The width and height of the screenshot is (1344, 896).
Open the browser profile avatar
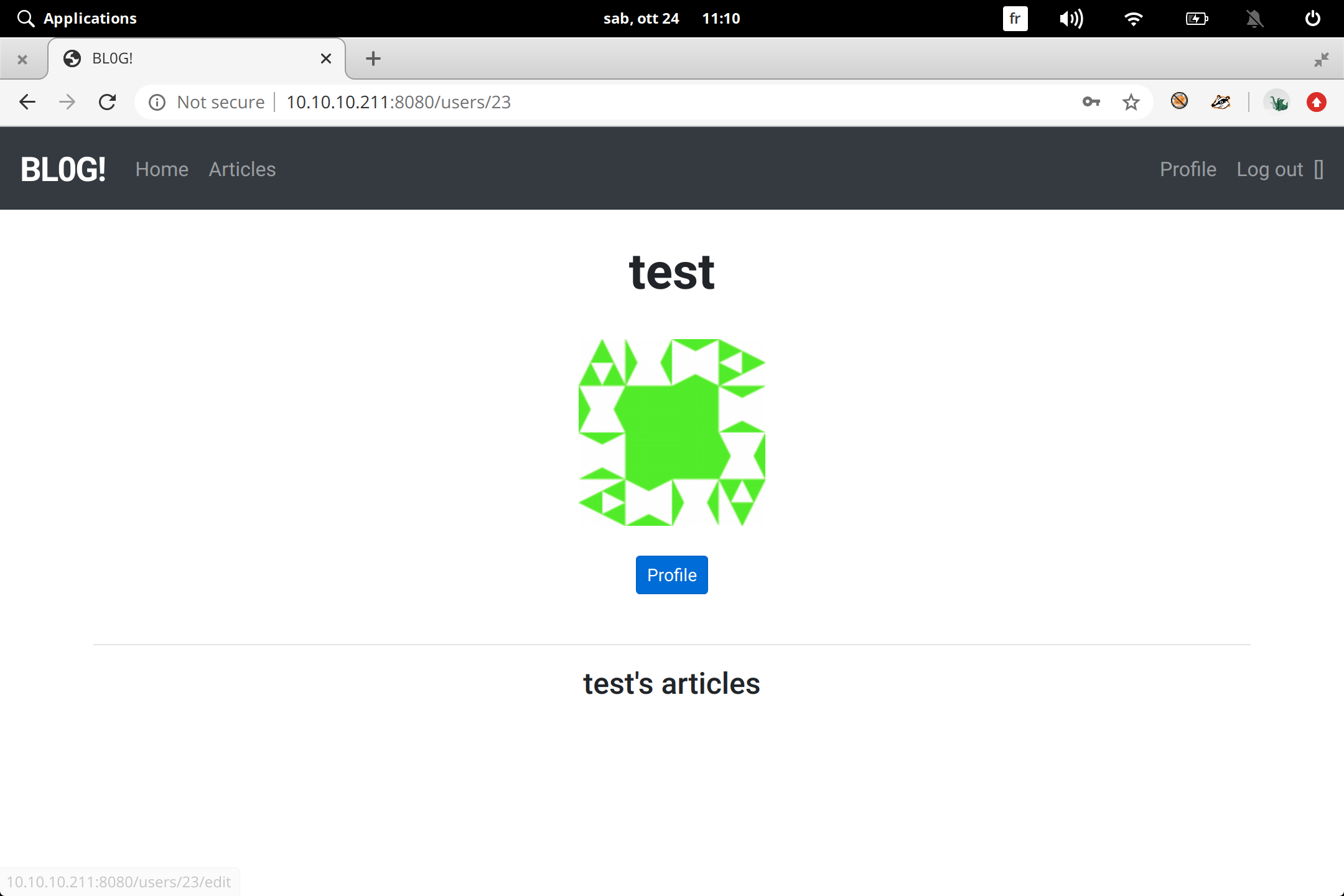point(1277,102)
